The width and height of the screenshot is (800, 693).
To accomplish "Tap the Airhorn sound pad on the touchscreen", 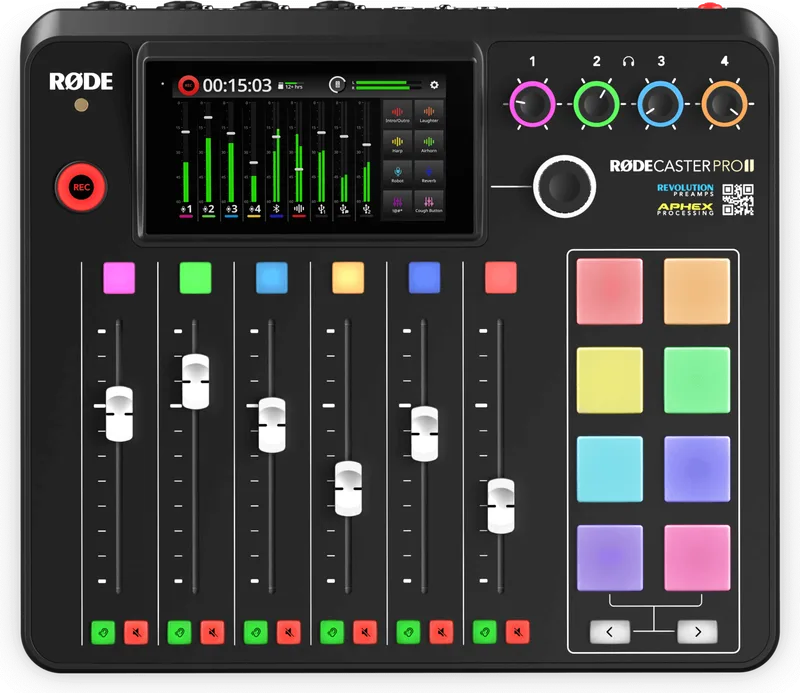I will tap(429, 144).
